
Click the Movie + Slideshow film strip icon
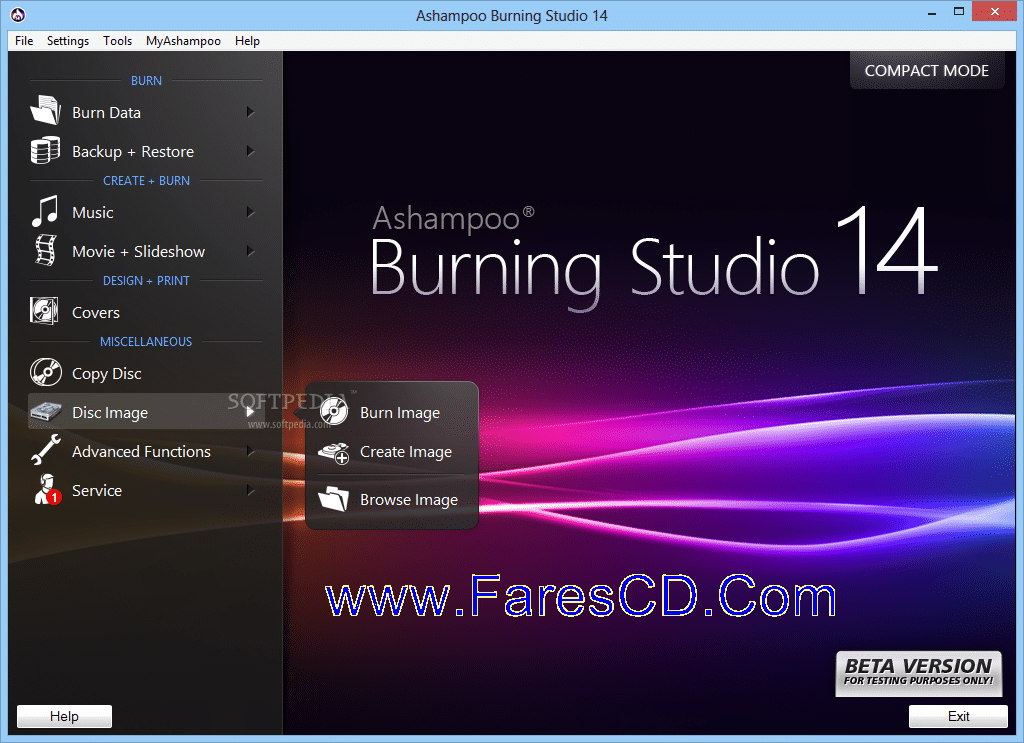point(46,250)
